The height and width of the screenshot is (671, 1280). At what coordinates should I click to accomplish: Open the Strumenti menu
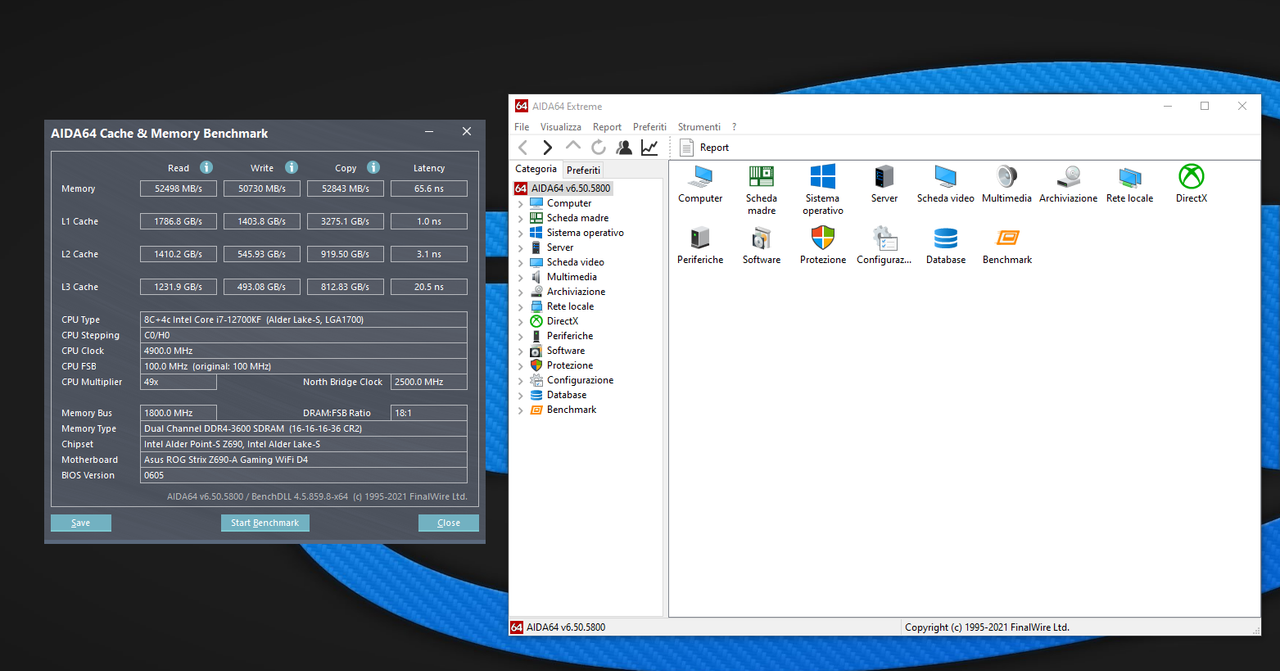point(699,127)
